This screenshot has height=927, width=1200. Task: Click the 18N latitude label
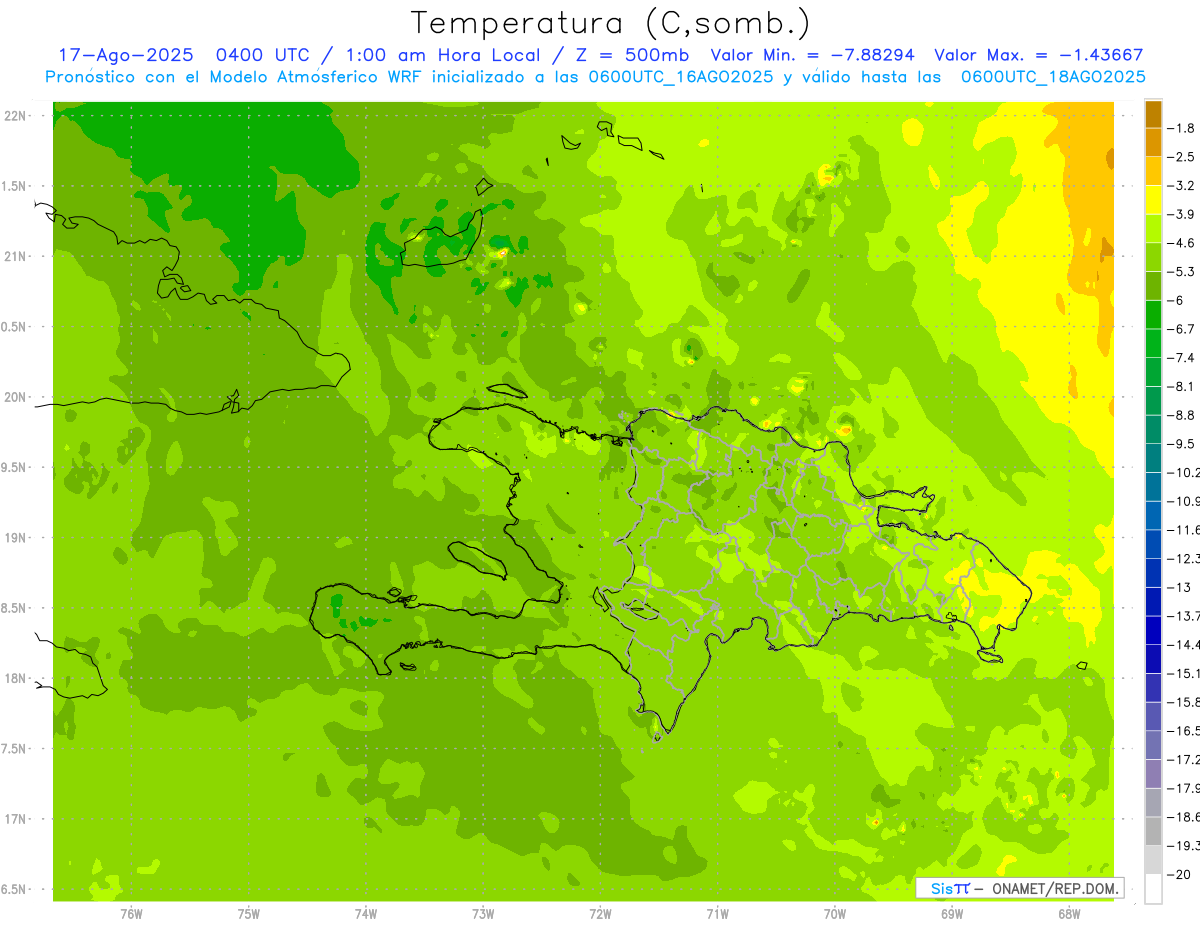tap(15, 678)
